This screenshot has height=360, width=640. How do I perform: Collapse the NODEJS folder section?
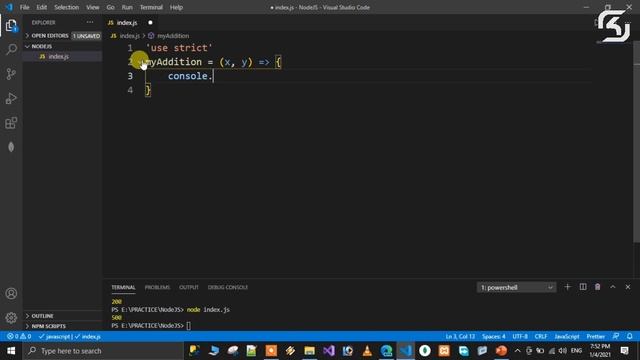pyautogui.click(x=62, y=46)
